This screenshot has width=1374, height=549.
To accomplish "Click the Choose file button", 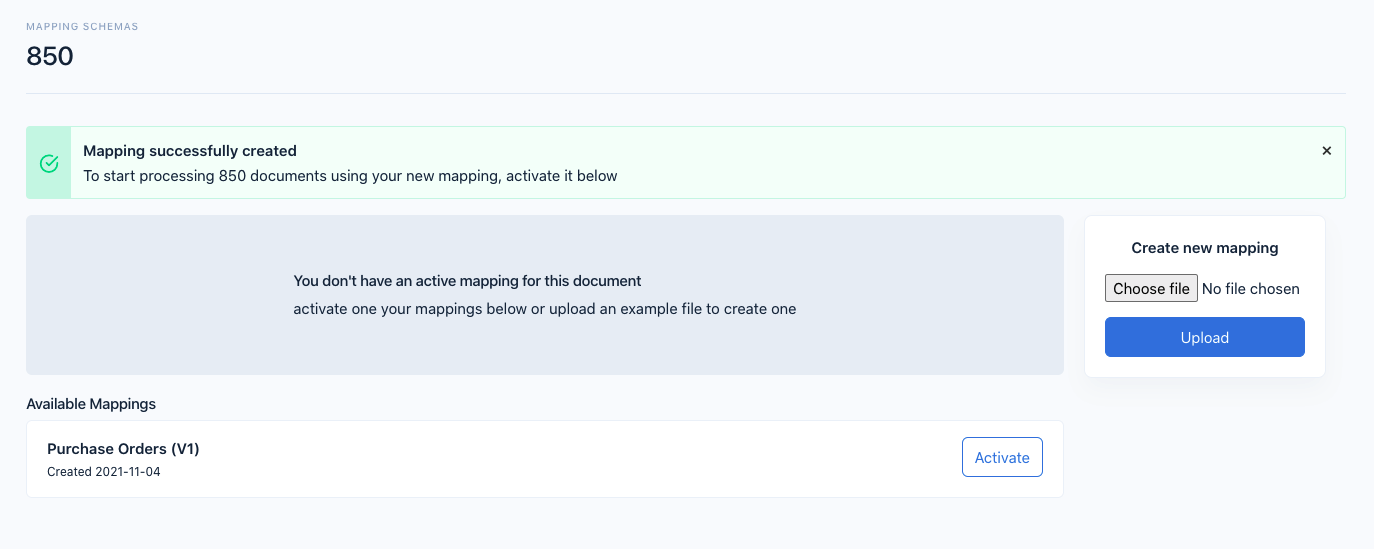I will coord(1152,288).
